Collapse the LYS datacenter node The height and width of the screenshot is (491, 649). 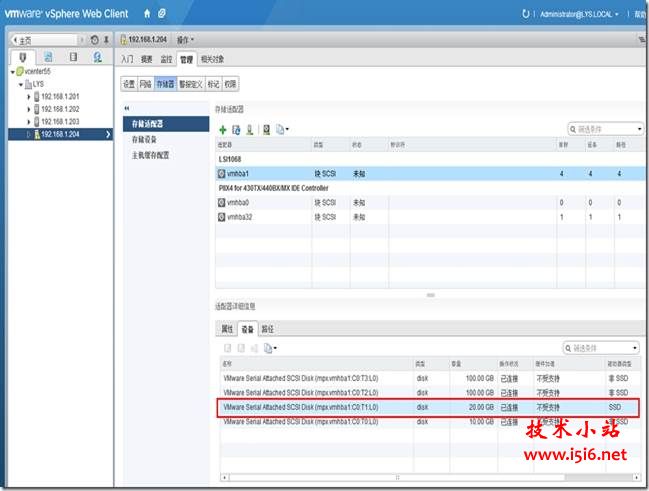(x=21, y=84)
